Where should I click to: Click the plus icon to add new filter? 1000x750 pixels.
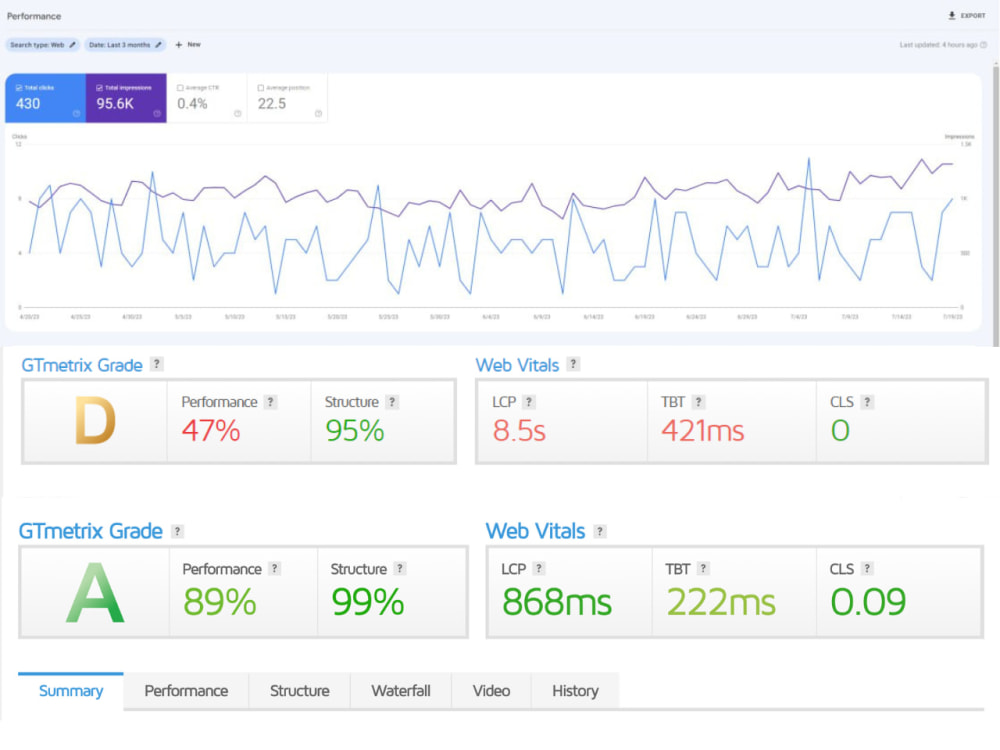179,45
